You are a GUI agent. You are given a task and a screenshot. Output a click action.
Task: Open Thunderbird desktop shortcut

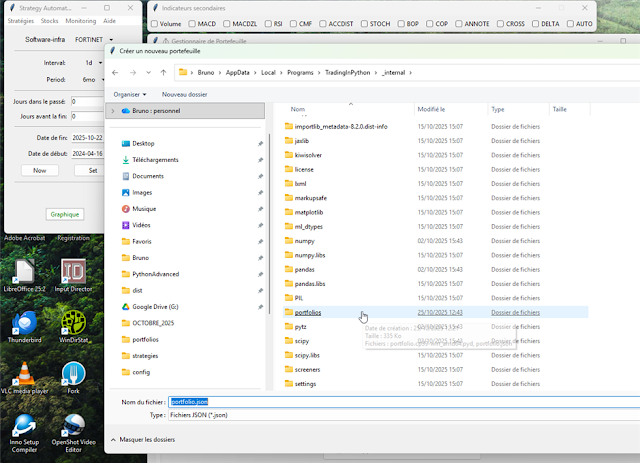(22, 323)
